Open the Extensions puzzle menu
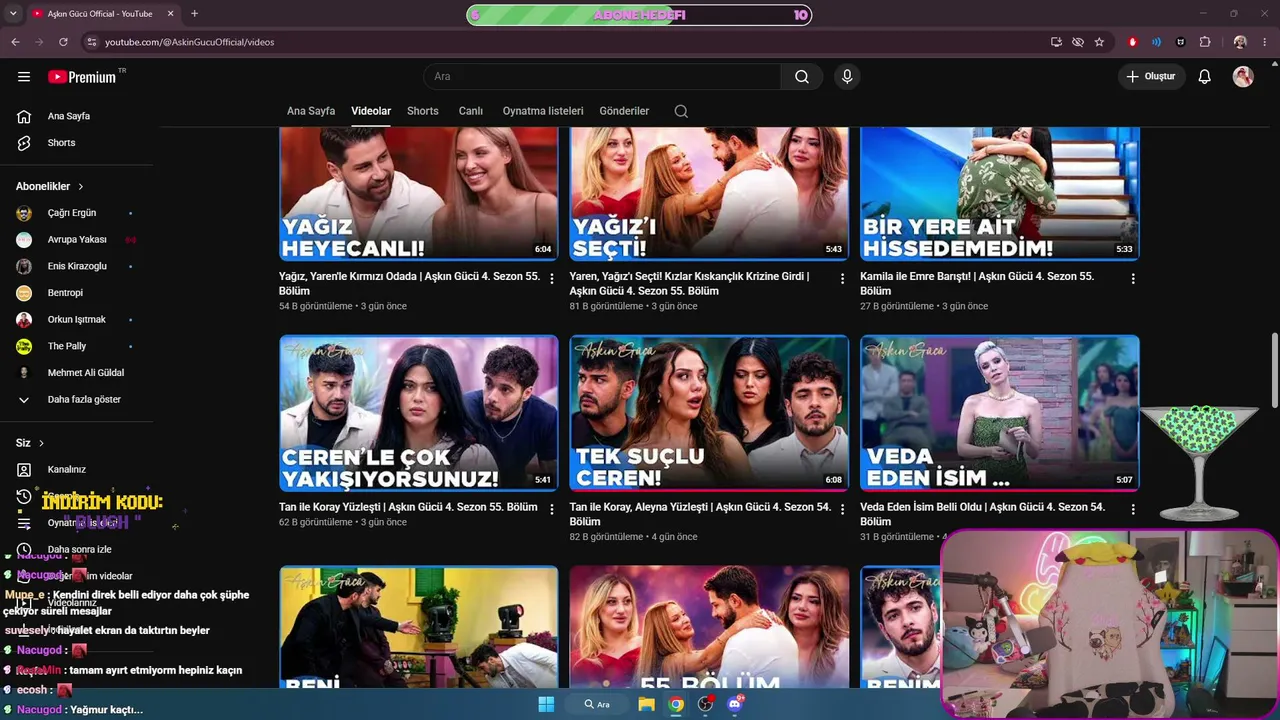Screen dimensions: 1280x720 1204,42
